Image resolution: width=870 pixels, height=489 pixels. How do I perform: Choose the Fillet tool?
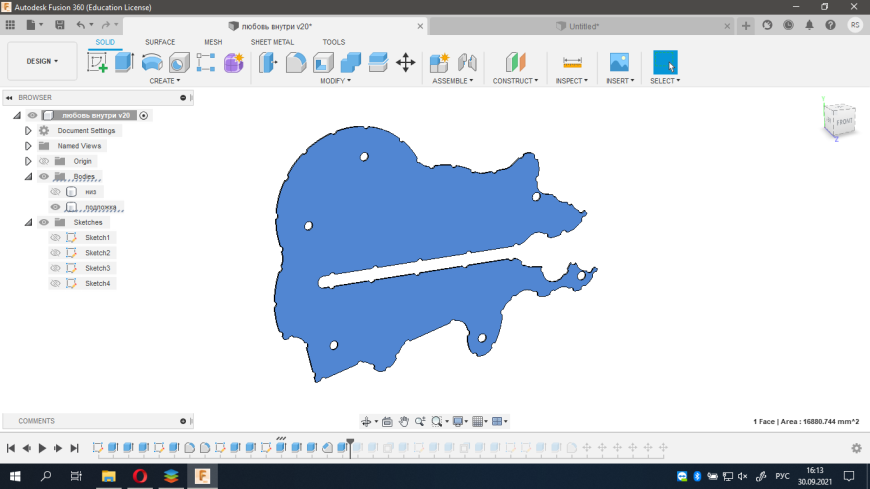[x=296, y=63]
